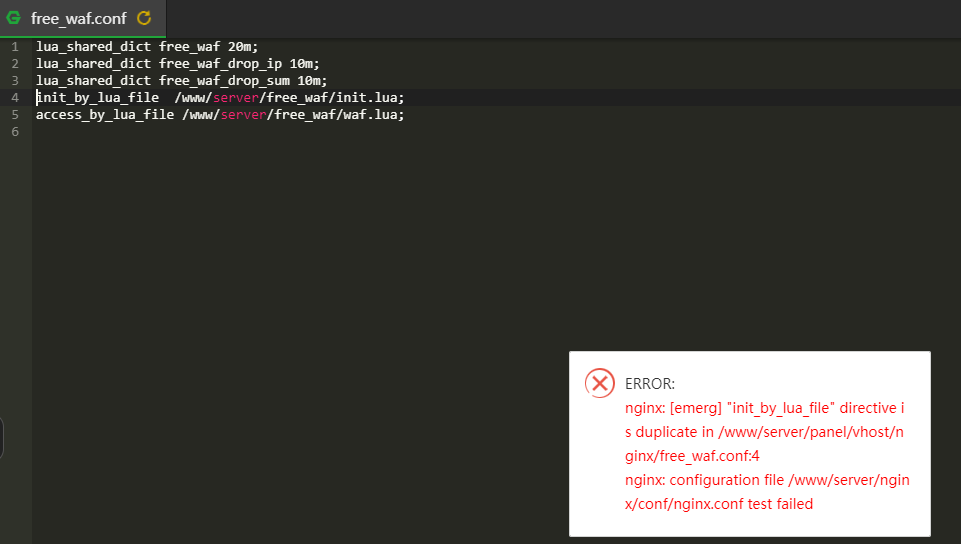Image resolution: width=961 pixels, height=544 pixels.
Task: Click the access_by_lua_file directive text
Action: [105, 115]
